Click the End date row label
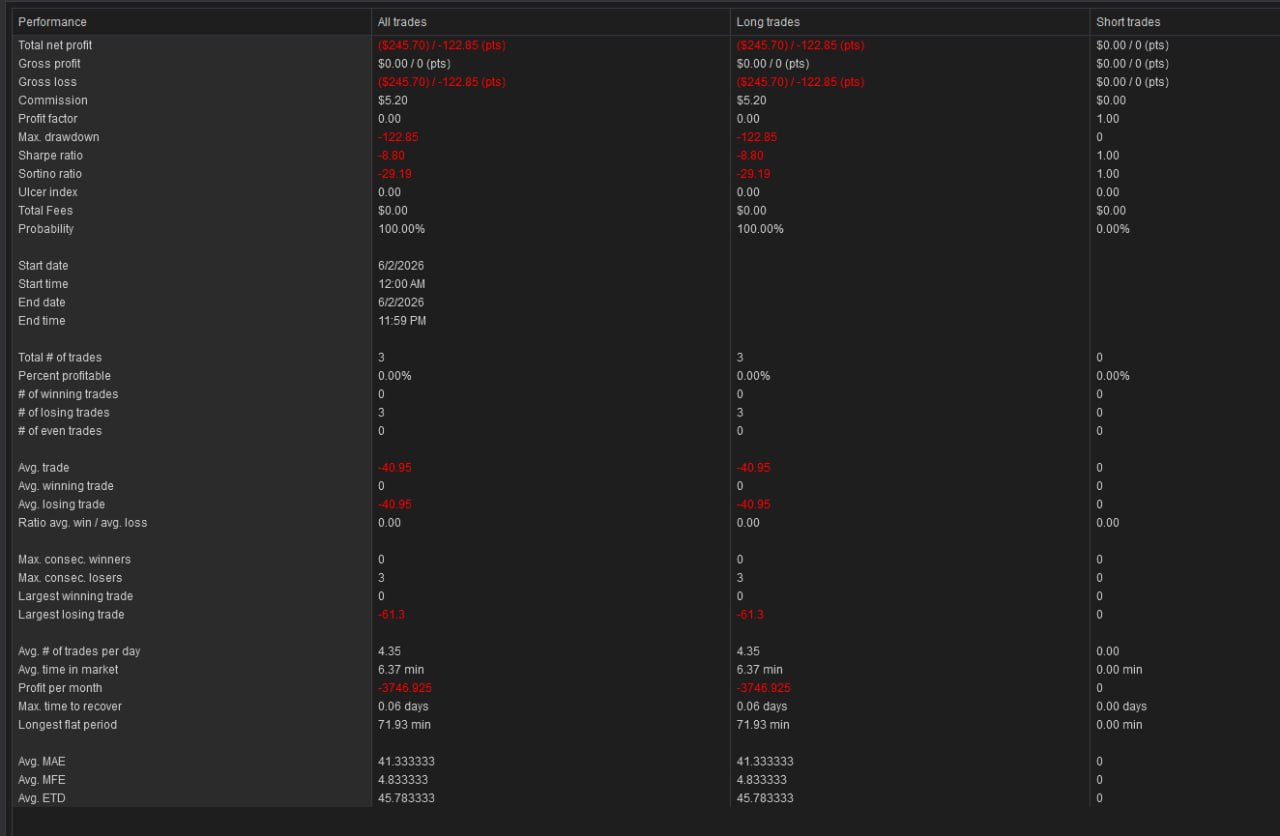 41,302
